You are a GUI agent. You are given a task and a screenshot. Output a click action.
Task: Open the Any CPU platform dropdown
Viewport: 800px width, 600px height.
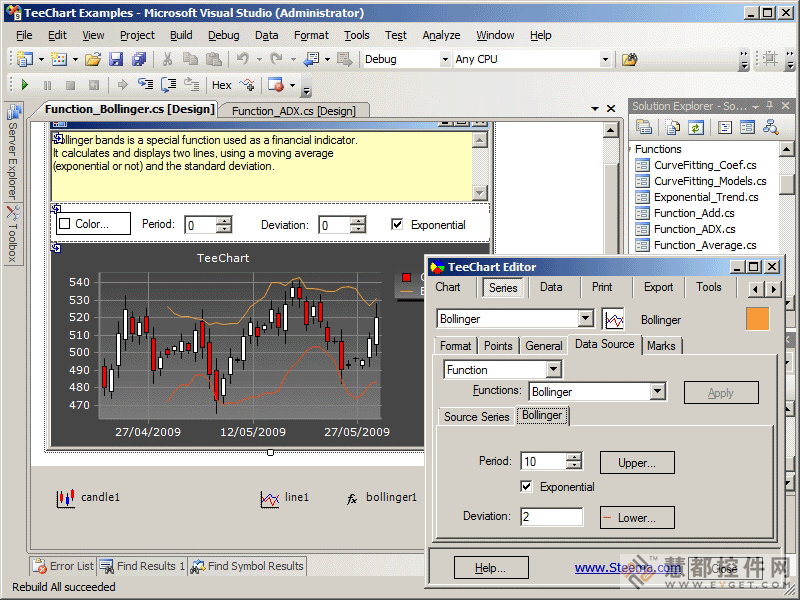click(x=605, y=60)
